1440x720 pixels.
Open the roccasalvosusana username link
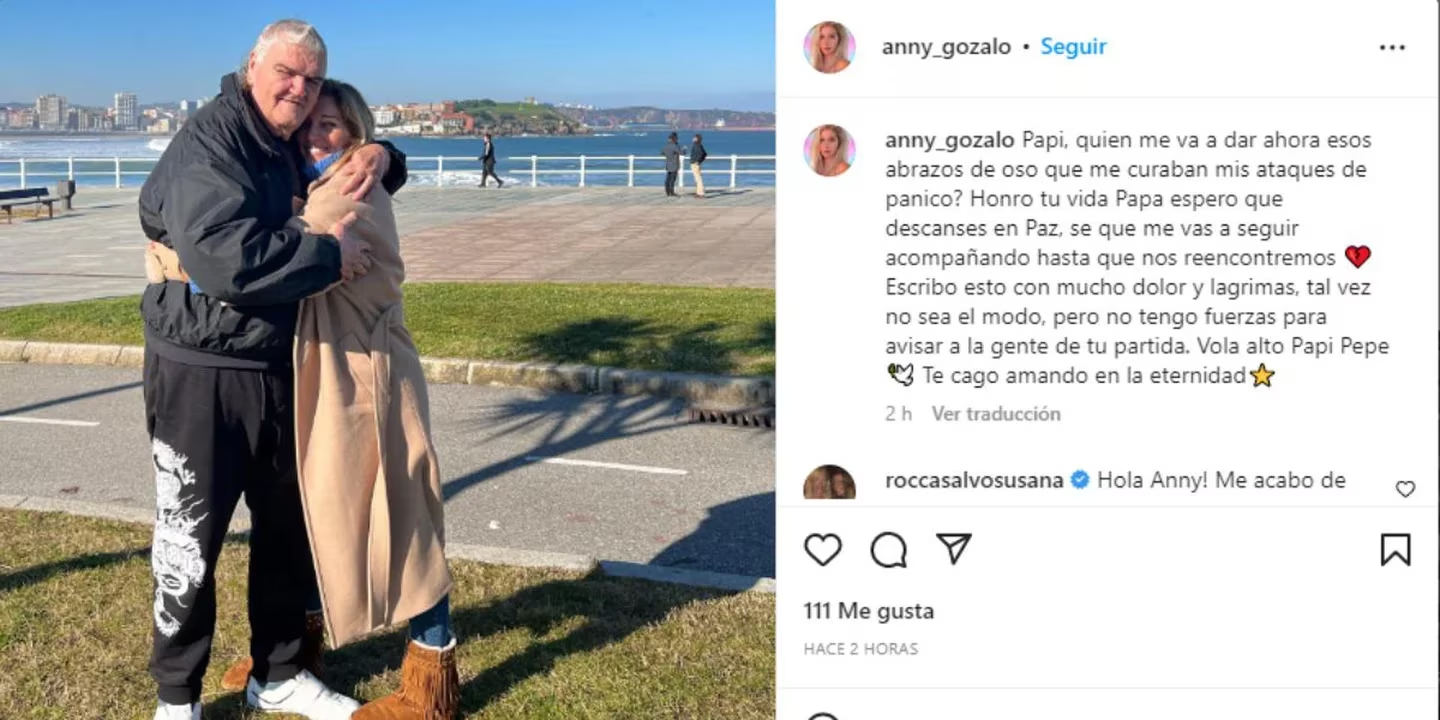[x=974, y=480]
